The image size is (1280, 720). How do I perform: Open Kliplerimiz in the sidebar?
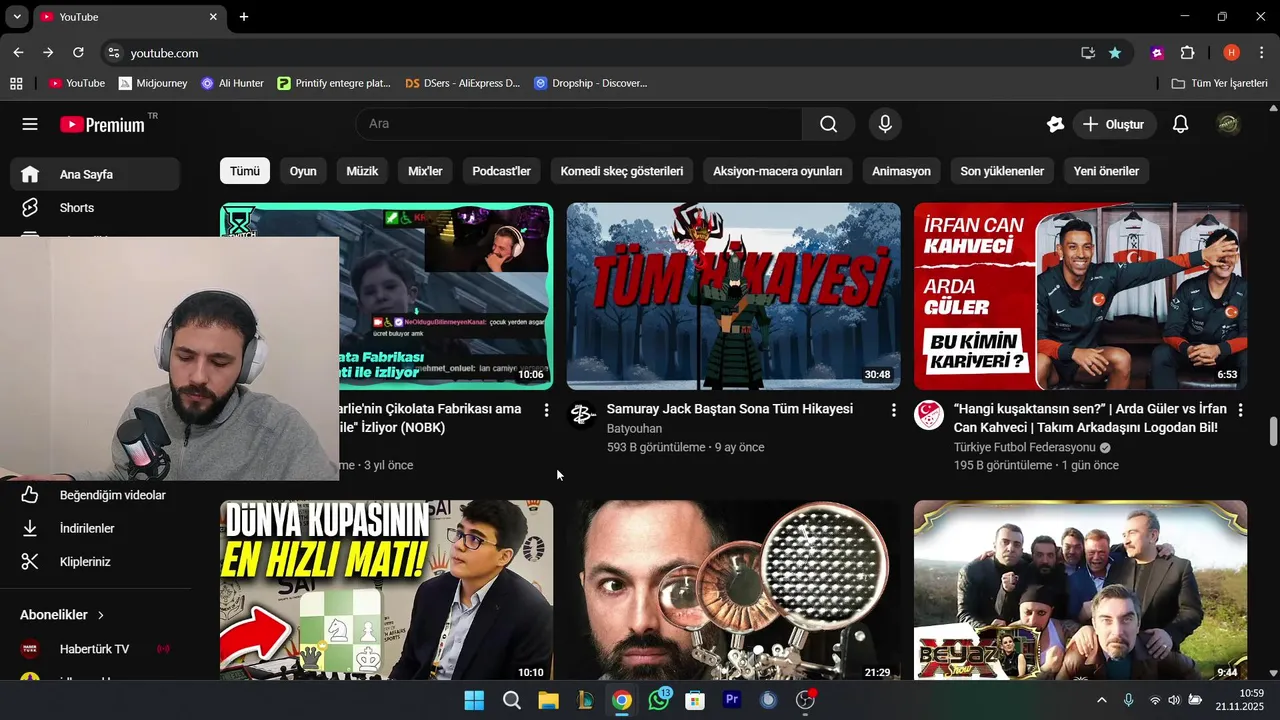point(96,562)
